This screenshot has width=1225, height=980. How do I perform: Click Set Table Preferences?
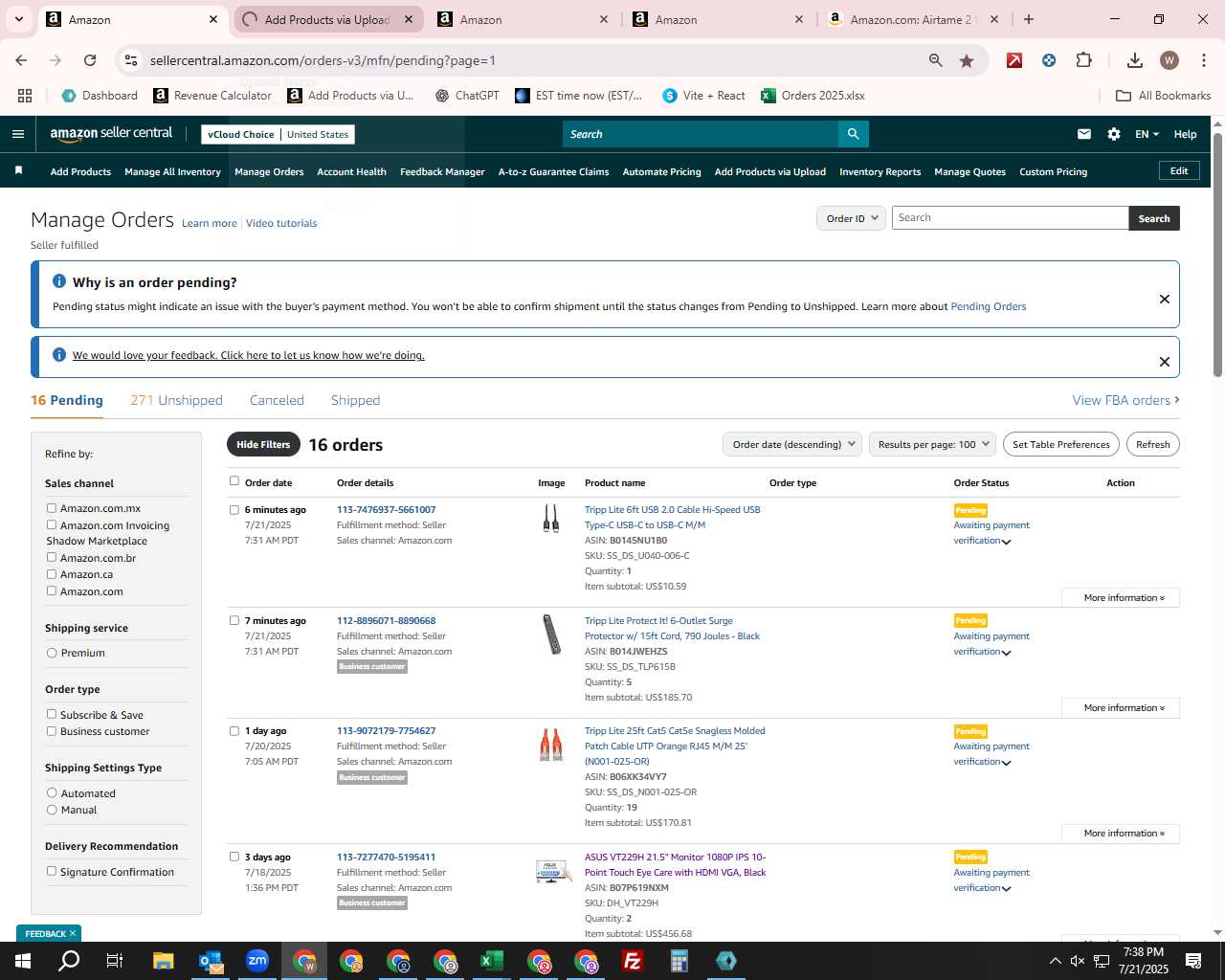[x=1060, y=444]
